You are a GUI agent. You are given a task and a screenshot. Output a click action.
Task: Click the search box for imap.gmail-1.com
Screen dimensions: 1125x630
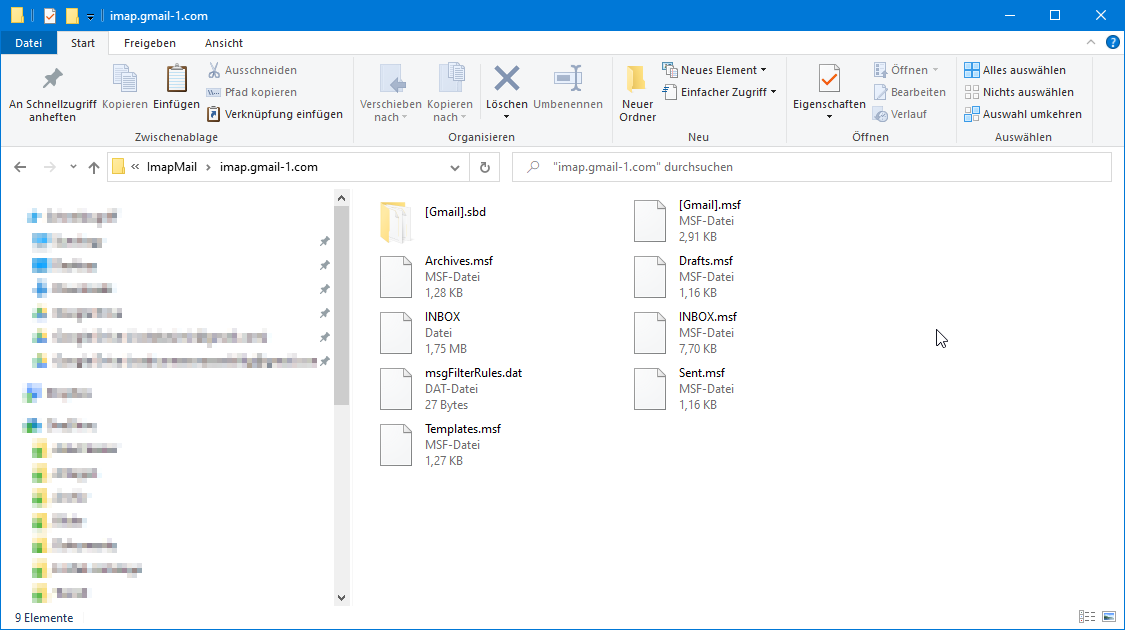pyautogui.click(x=811, y=167)
